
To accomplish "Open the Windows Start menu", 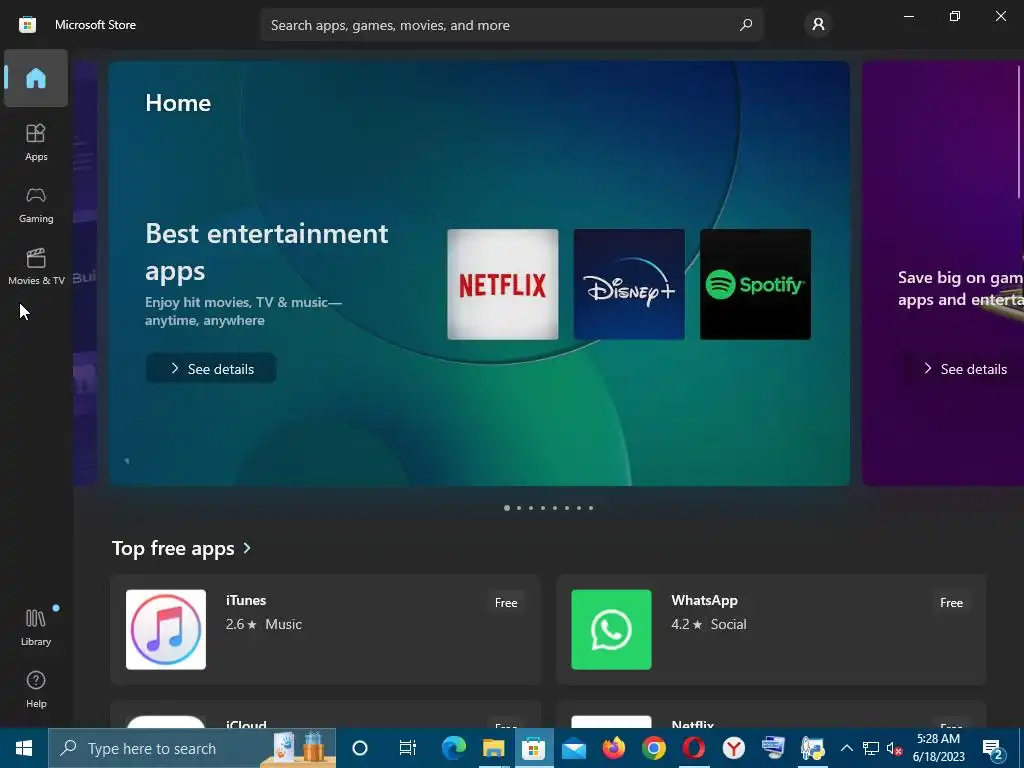I will pyautogui.click(x=24, y=748).
